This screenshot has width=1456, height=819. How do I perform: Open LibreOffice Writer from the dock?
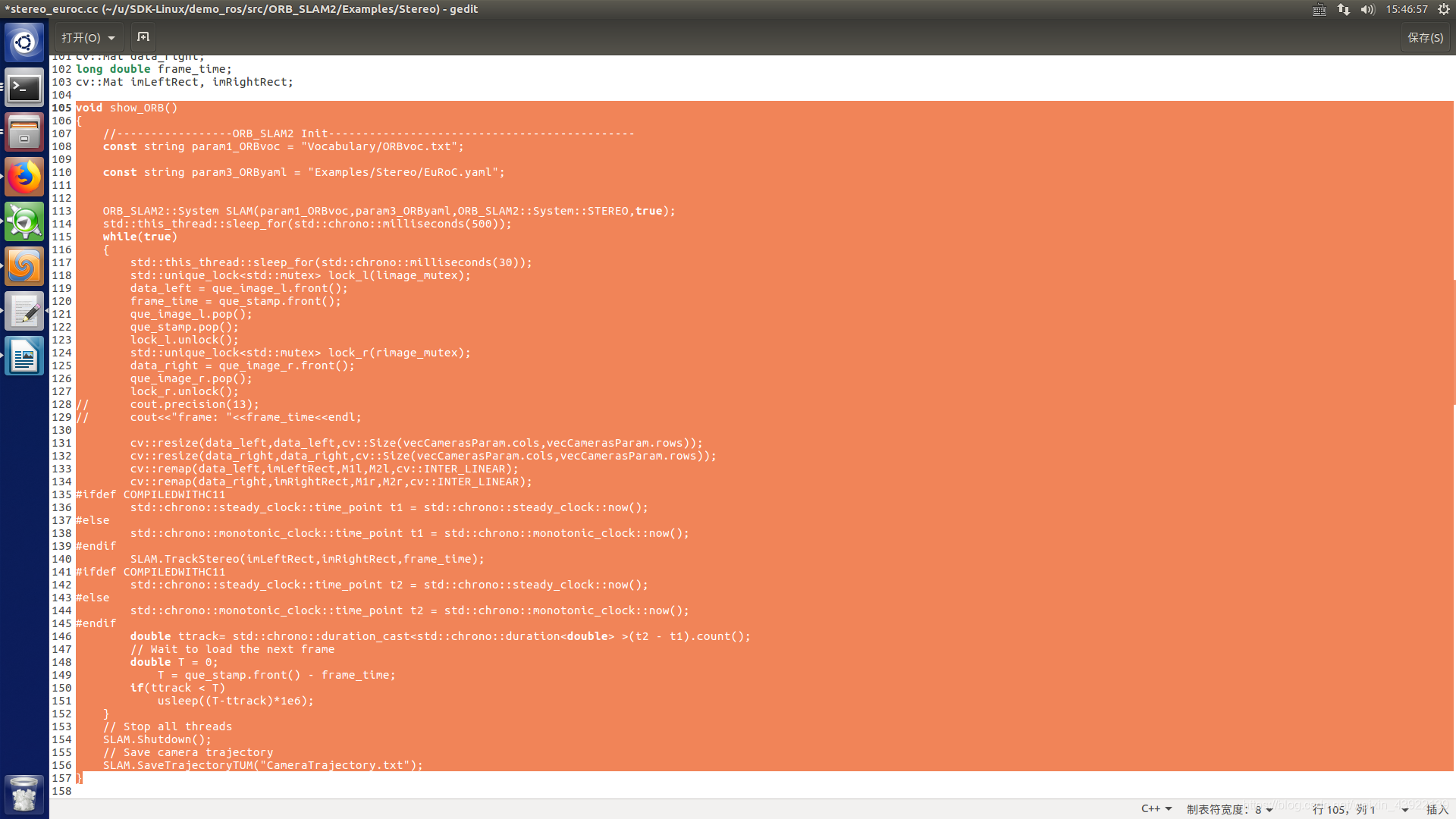point(24,356)
